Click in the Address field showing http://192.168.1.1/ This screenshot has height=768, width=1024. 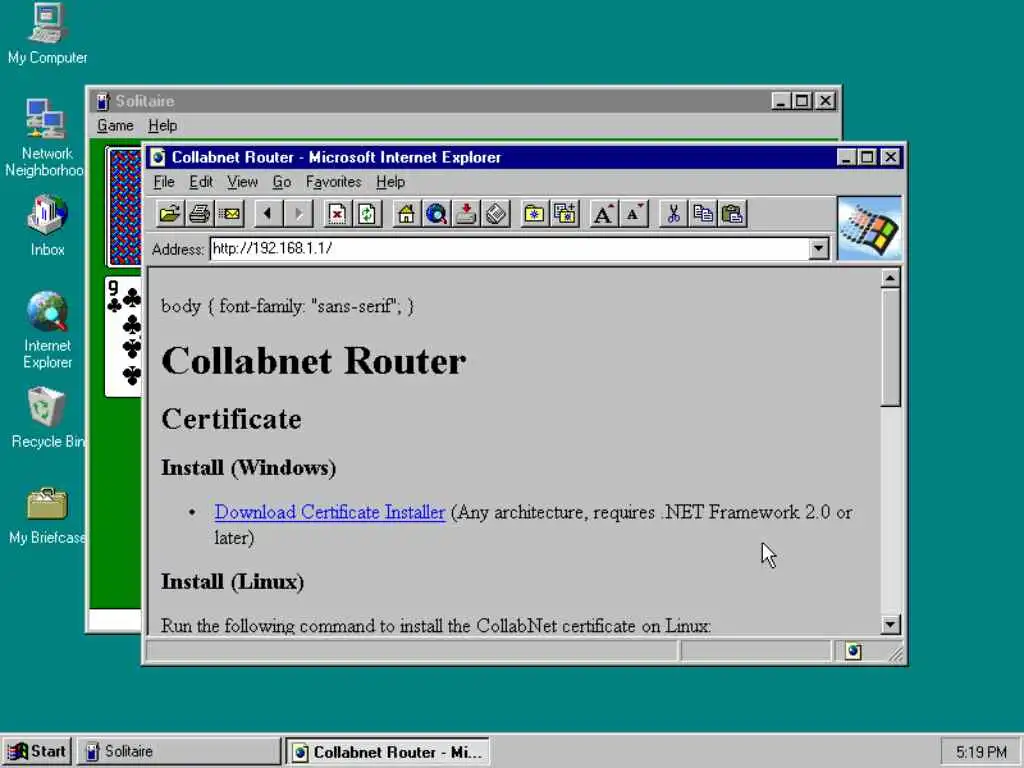pos(509,249)
